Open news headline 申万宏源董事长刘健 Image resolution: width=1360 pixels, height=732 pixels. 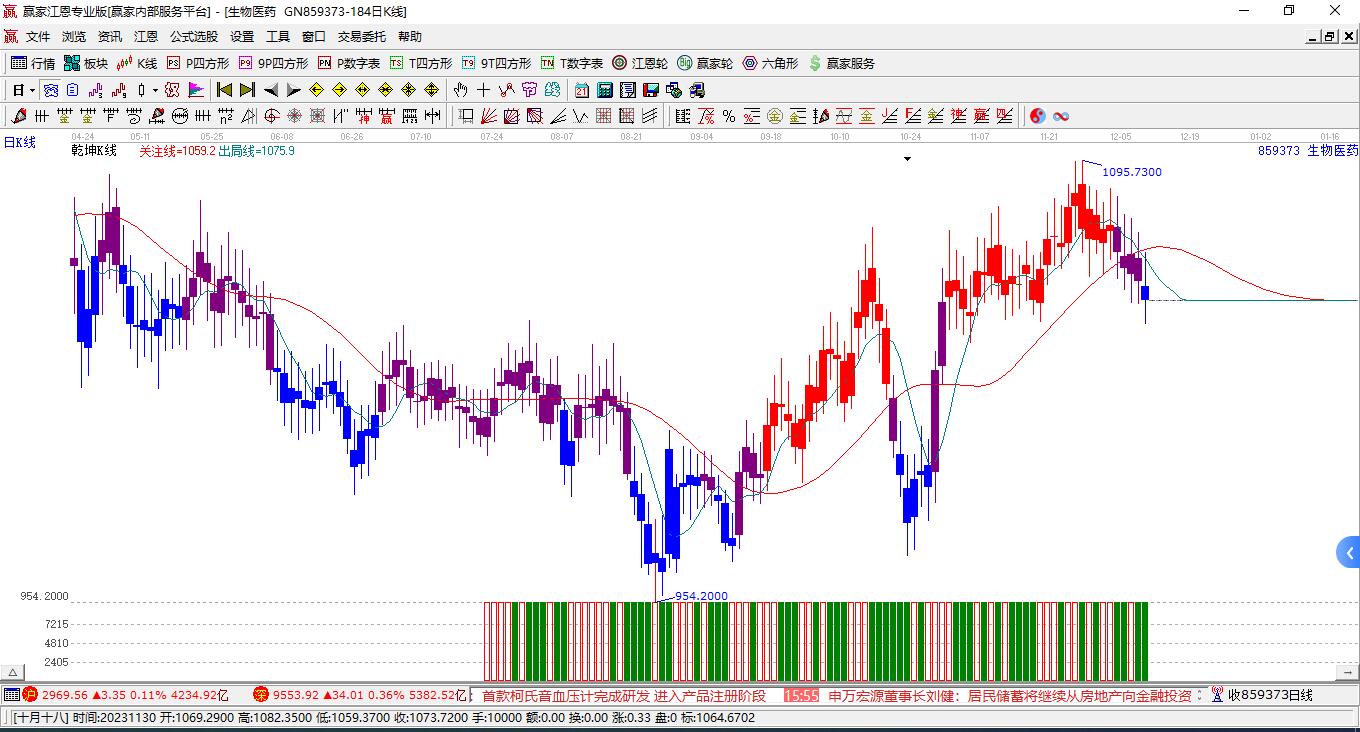coord(1010,695)
